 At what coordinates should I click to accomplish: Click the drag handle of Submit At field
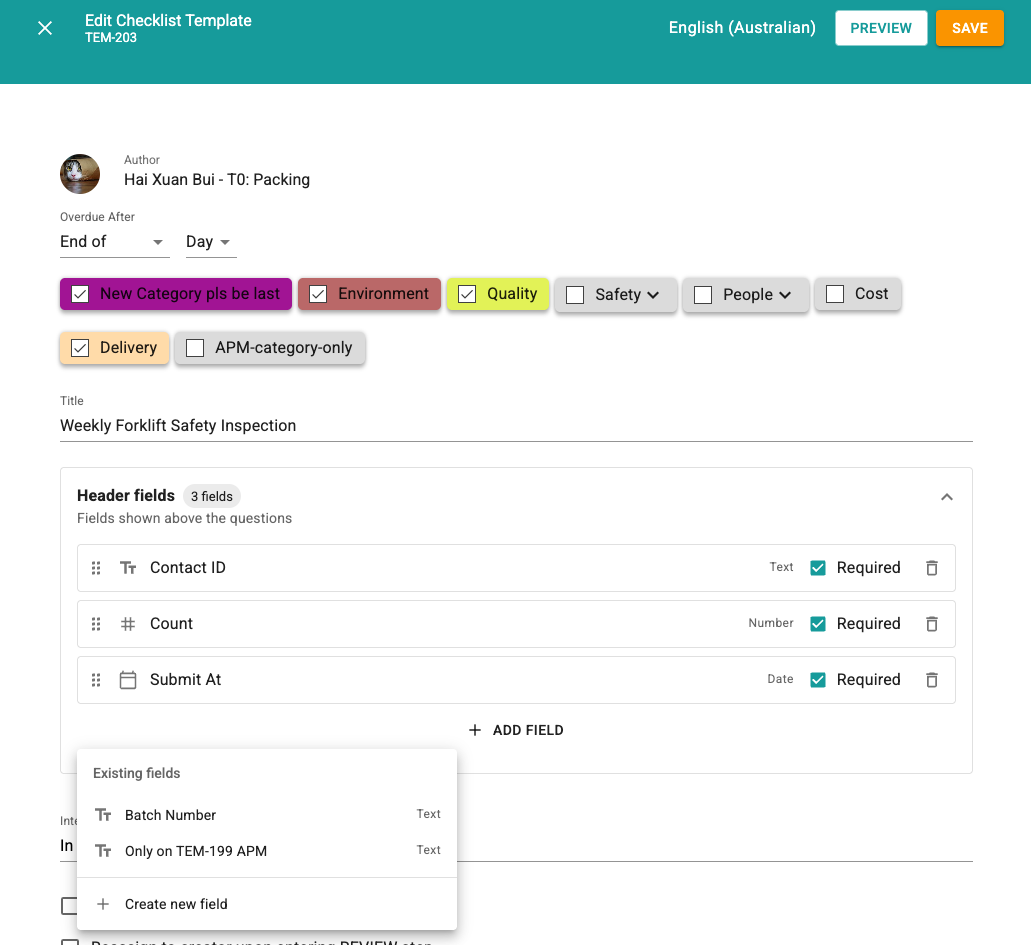(x=96, y=679)
